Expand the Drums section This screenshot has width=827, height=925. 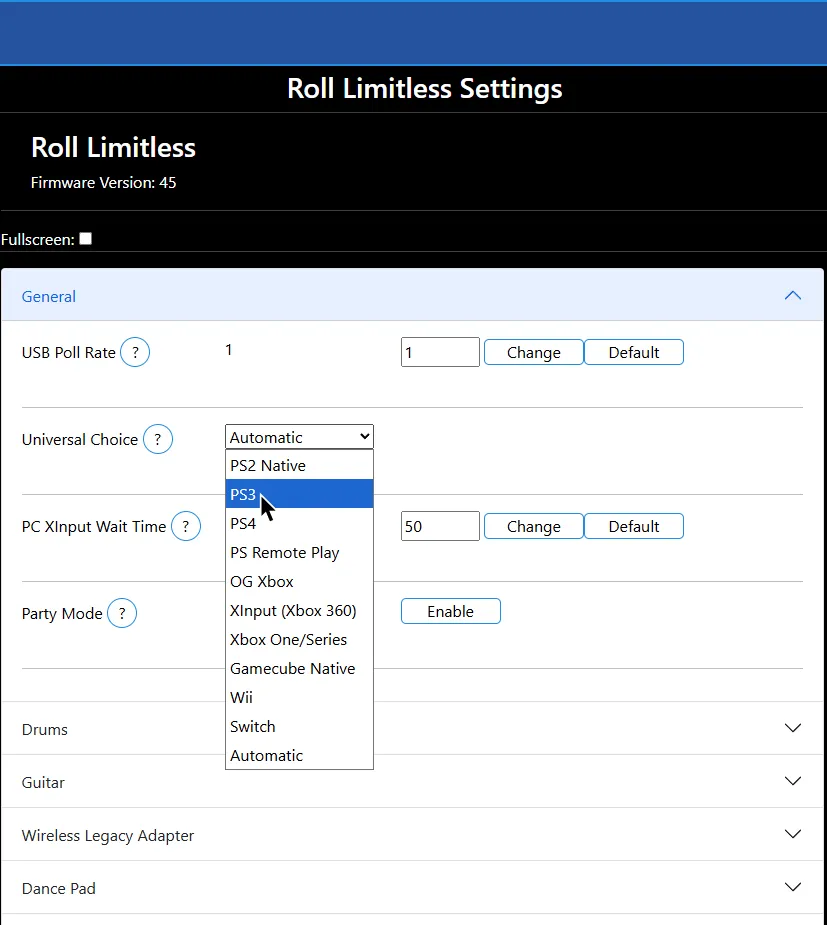click(x=792, y=728)
